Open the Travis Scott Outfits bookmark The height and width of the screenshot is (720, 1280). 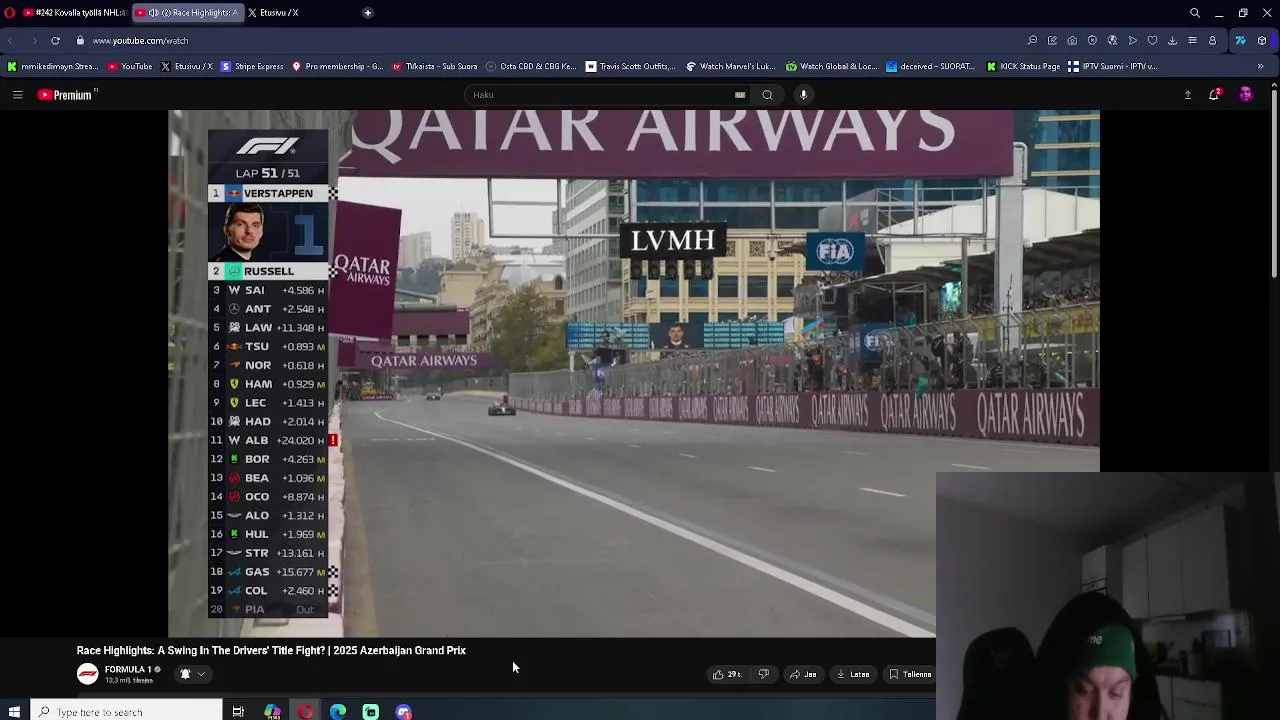pos(631,67)
